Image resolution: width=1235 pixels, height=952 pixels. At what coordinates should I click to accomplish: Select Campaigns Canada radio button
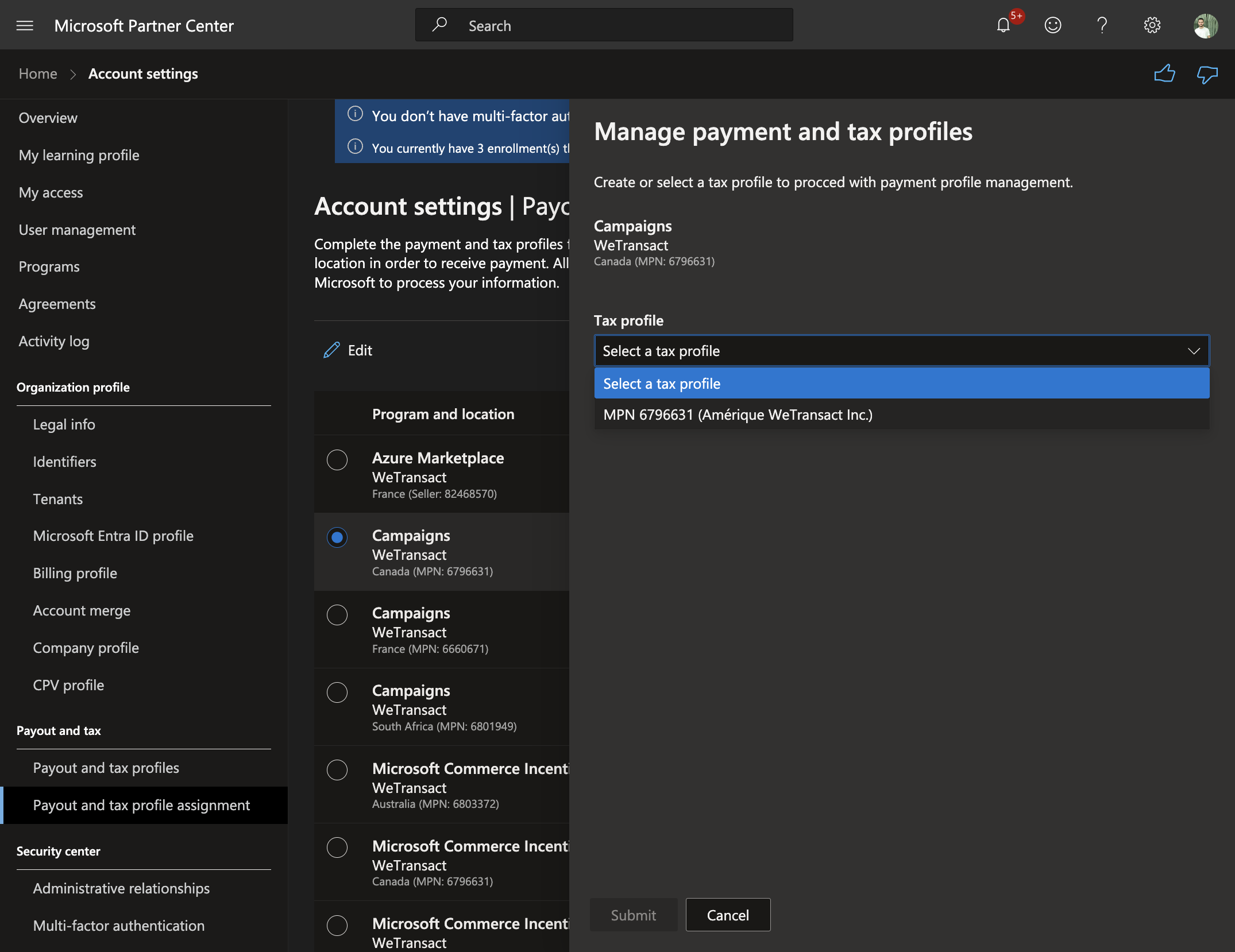pos(337,537)
